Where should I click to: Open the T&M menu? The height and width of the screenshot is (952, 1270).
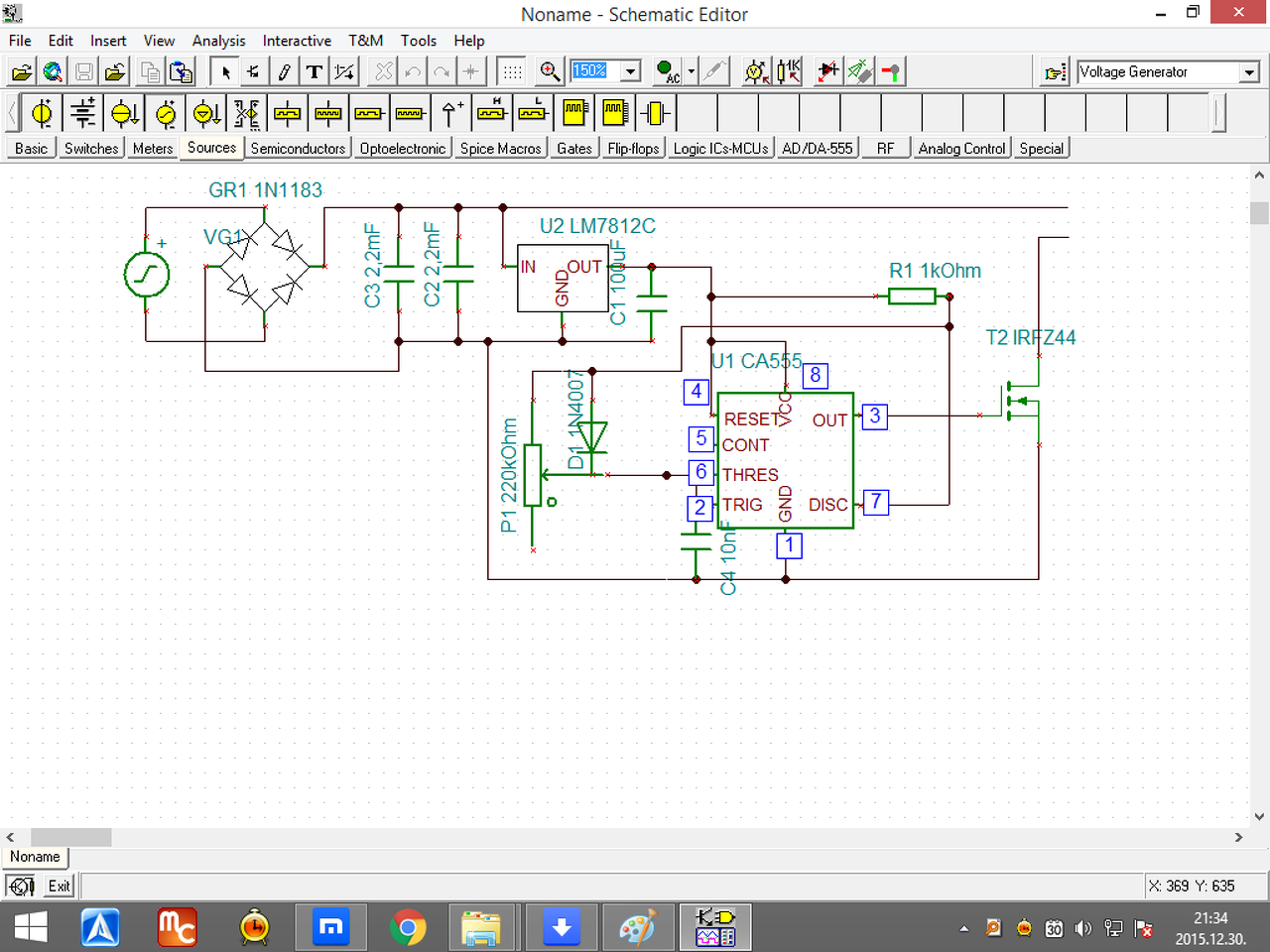[365, 41]
